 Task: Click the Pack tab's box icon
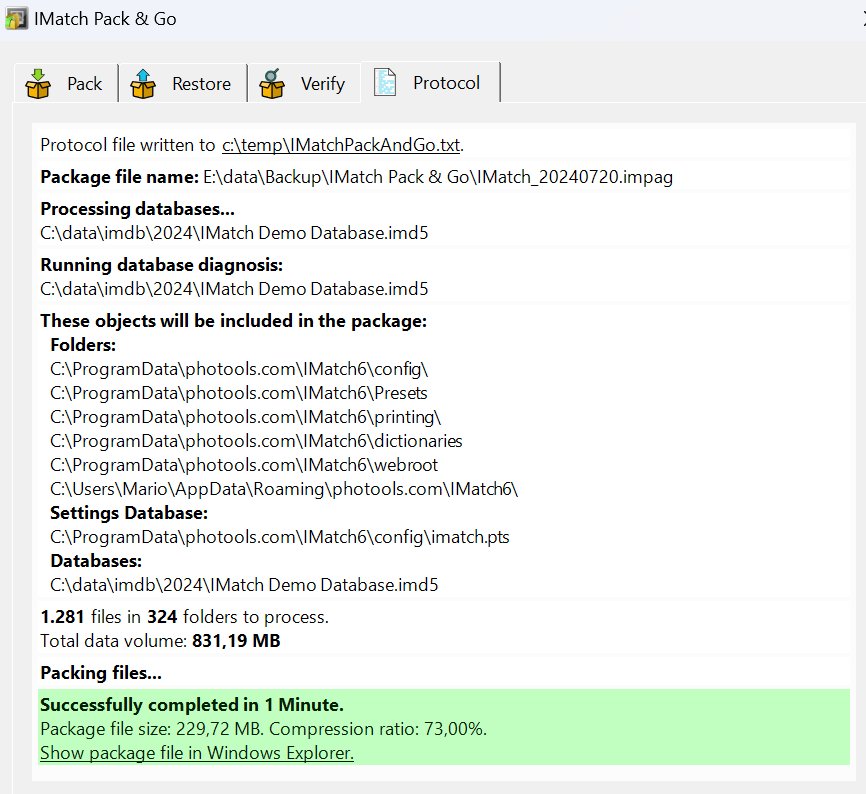(x=38, y=84)
